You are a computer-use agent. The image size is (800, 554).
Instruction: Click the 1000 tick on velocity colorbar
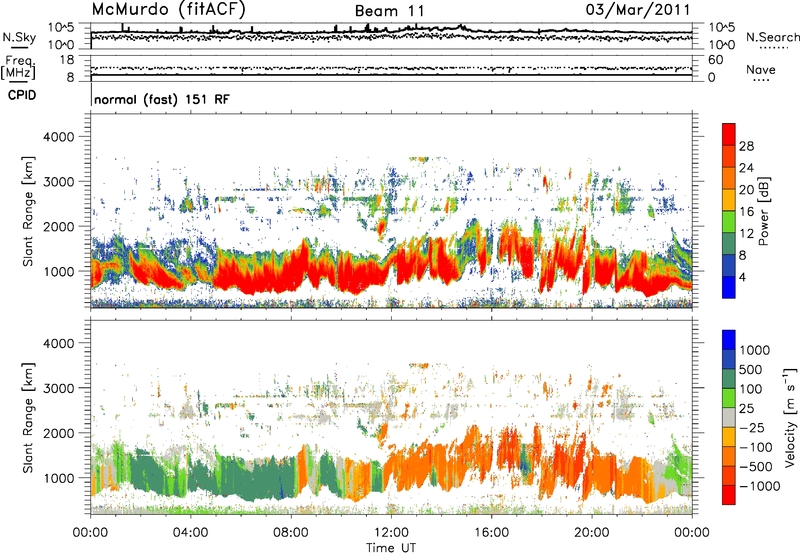(x=754, y=350)
